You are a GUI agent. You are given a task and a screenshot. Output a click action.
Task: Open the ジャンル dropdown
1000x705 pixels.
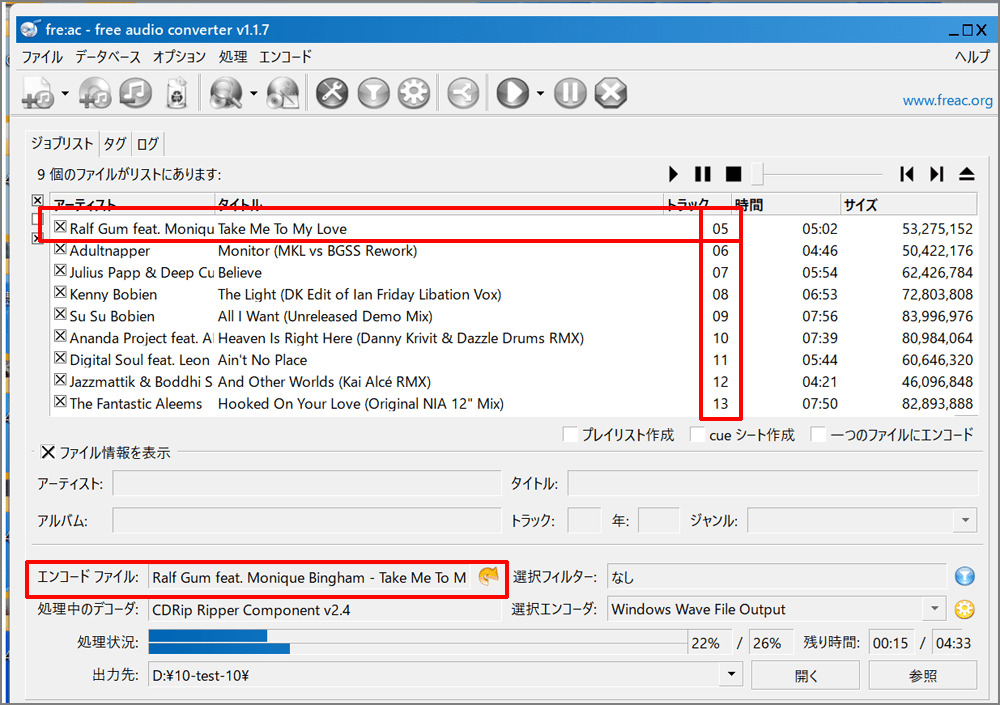point(965,521)
